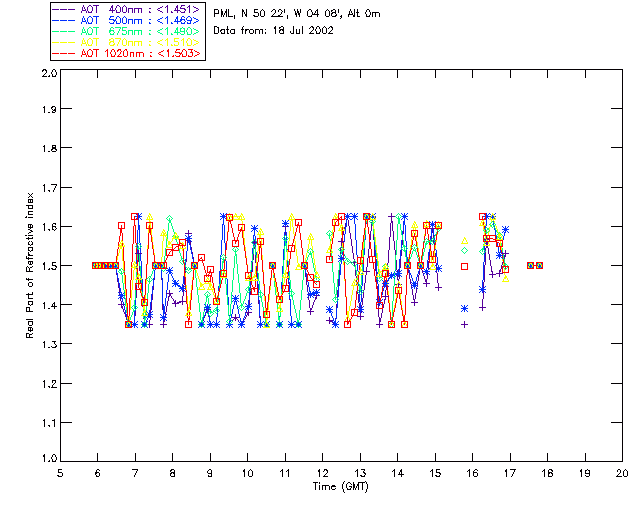The height and width of the screenshot is (512, 640).
Task: Click the 'Data from: 18 Jul 2002' text
Action: (x=273, y=31)
